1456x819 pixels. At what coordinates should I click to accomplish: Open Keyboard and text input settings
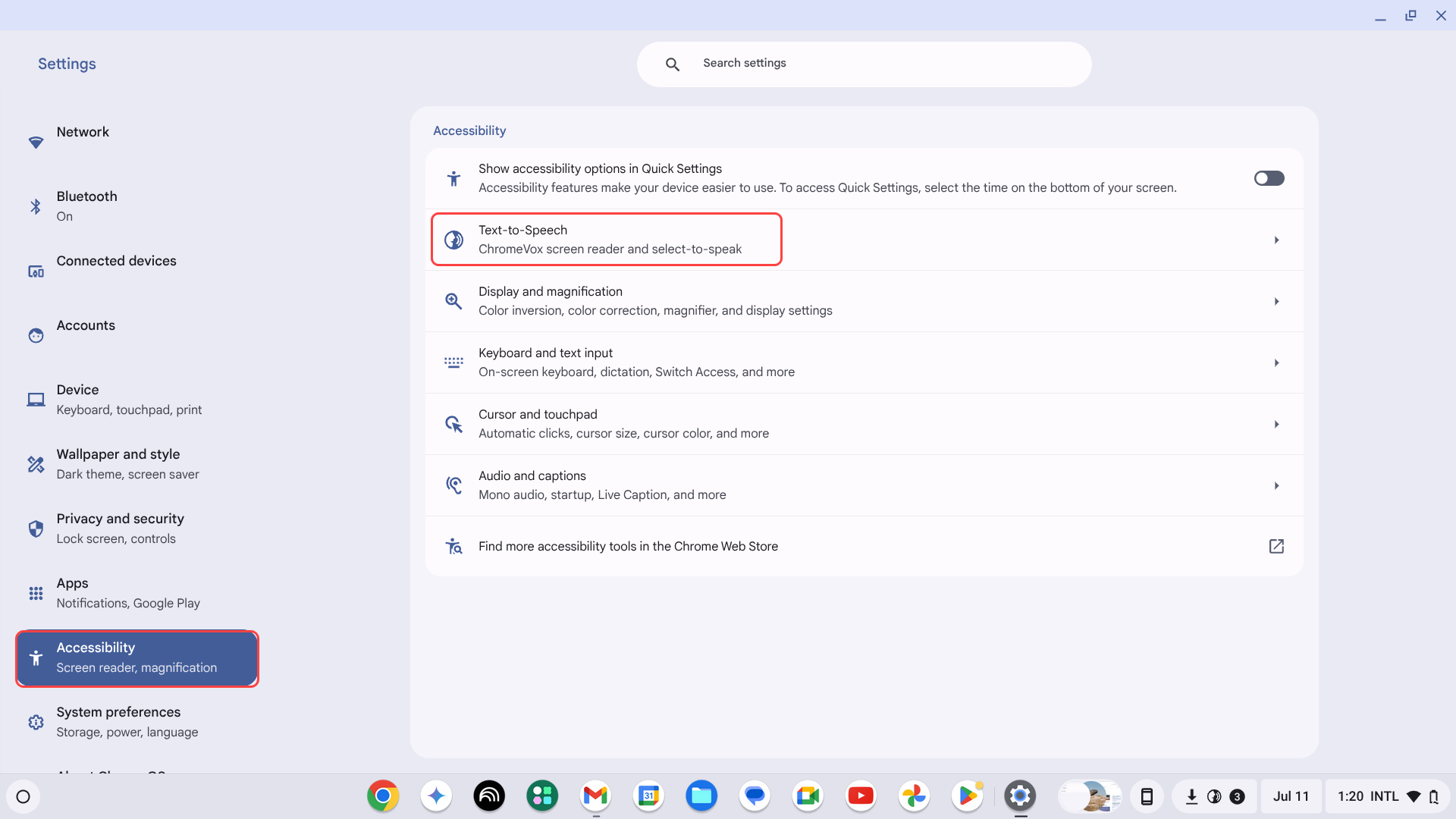[x=864, y=362]
